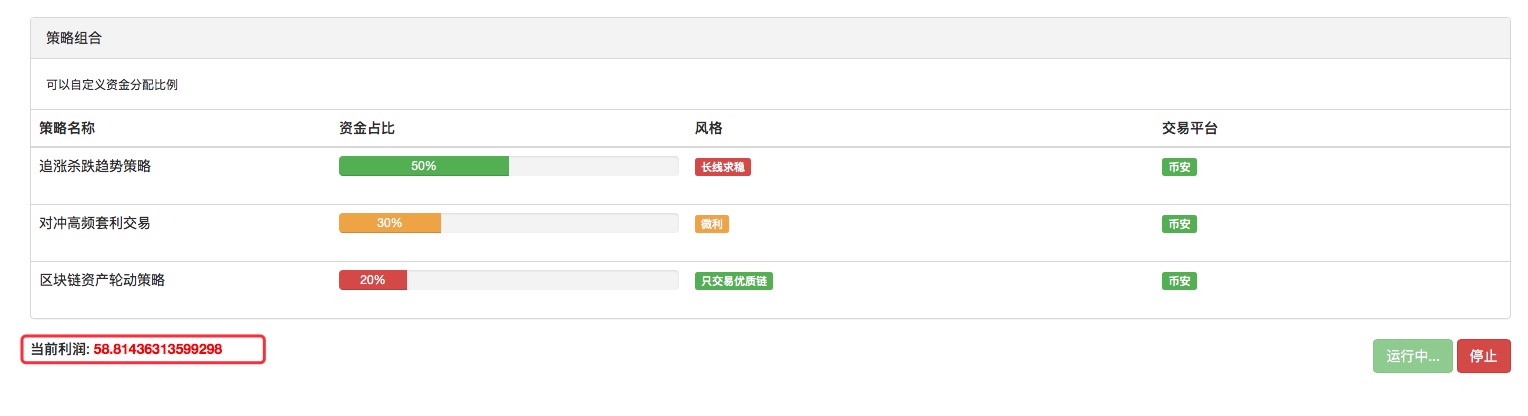The image size is (1528, 416).
Task: Click the red 停止 button
Action: click(1483, 356)
